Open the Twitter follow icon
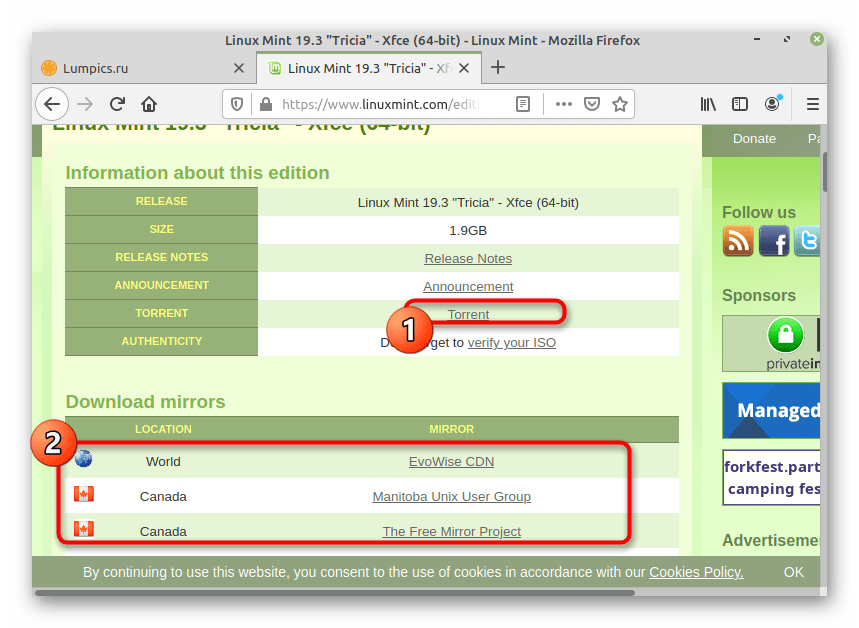This screenshot has width=859, height=628. (x=807, y=241)
